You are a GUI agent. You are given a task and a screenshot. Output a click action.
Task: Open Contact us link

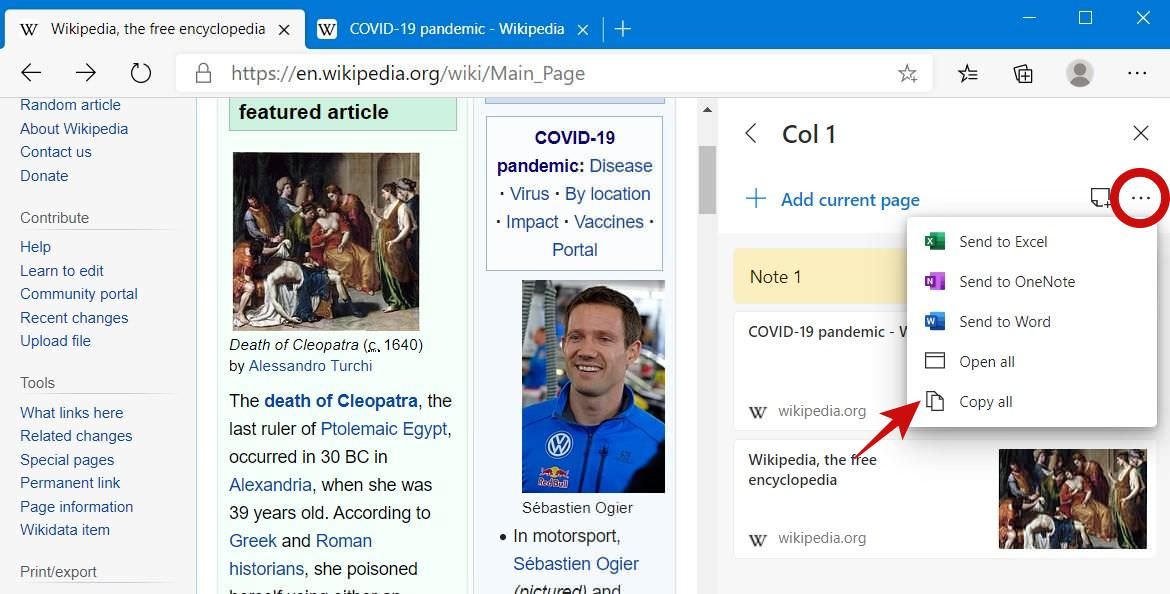click(56, 151)
